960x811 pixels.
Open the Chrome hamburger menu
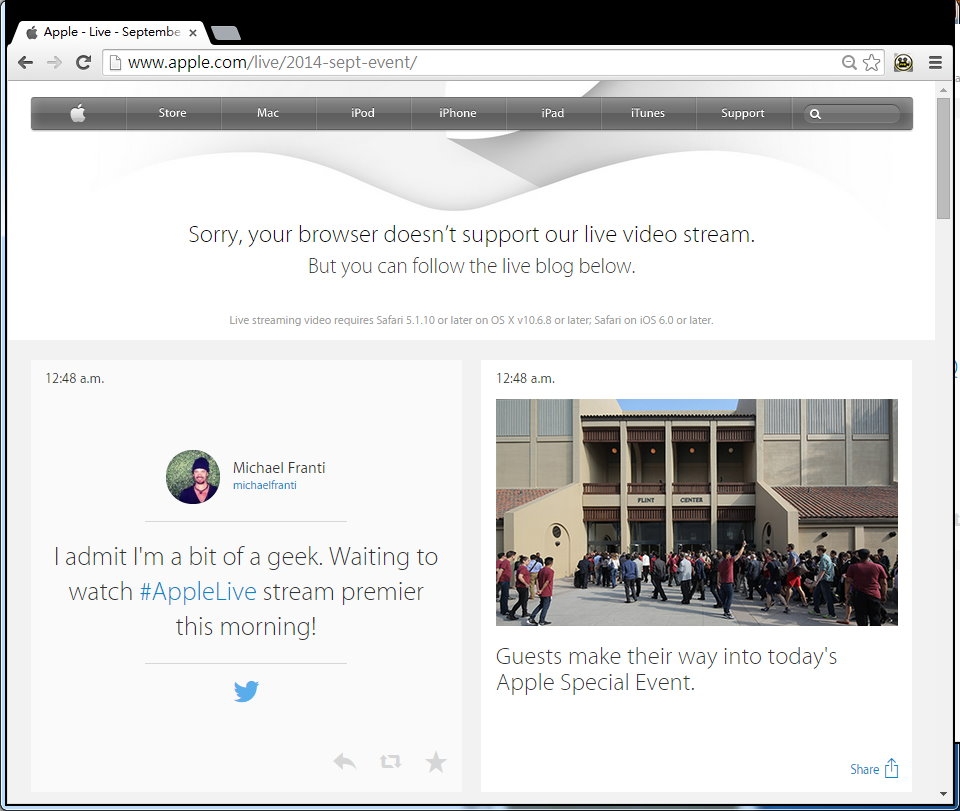935,62
